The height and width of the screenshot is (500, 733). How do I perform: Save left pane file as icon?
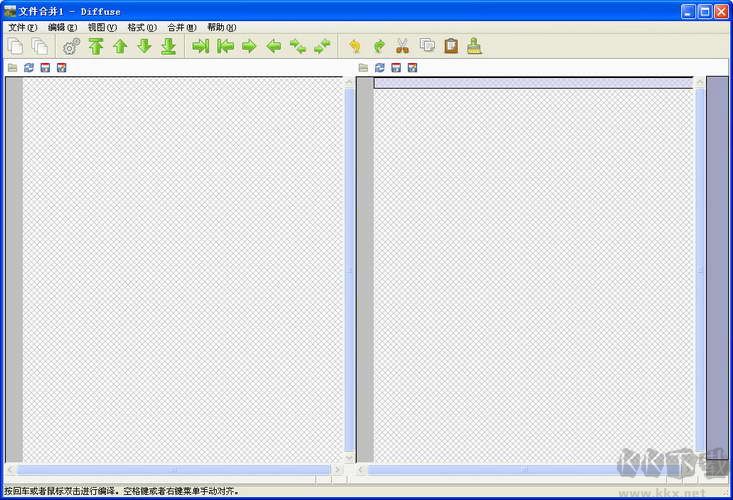(x=62, y=68)
